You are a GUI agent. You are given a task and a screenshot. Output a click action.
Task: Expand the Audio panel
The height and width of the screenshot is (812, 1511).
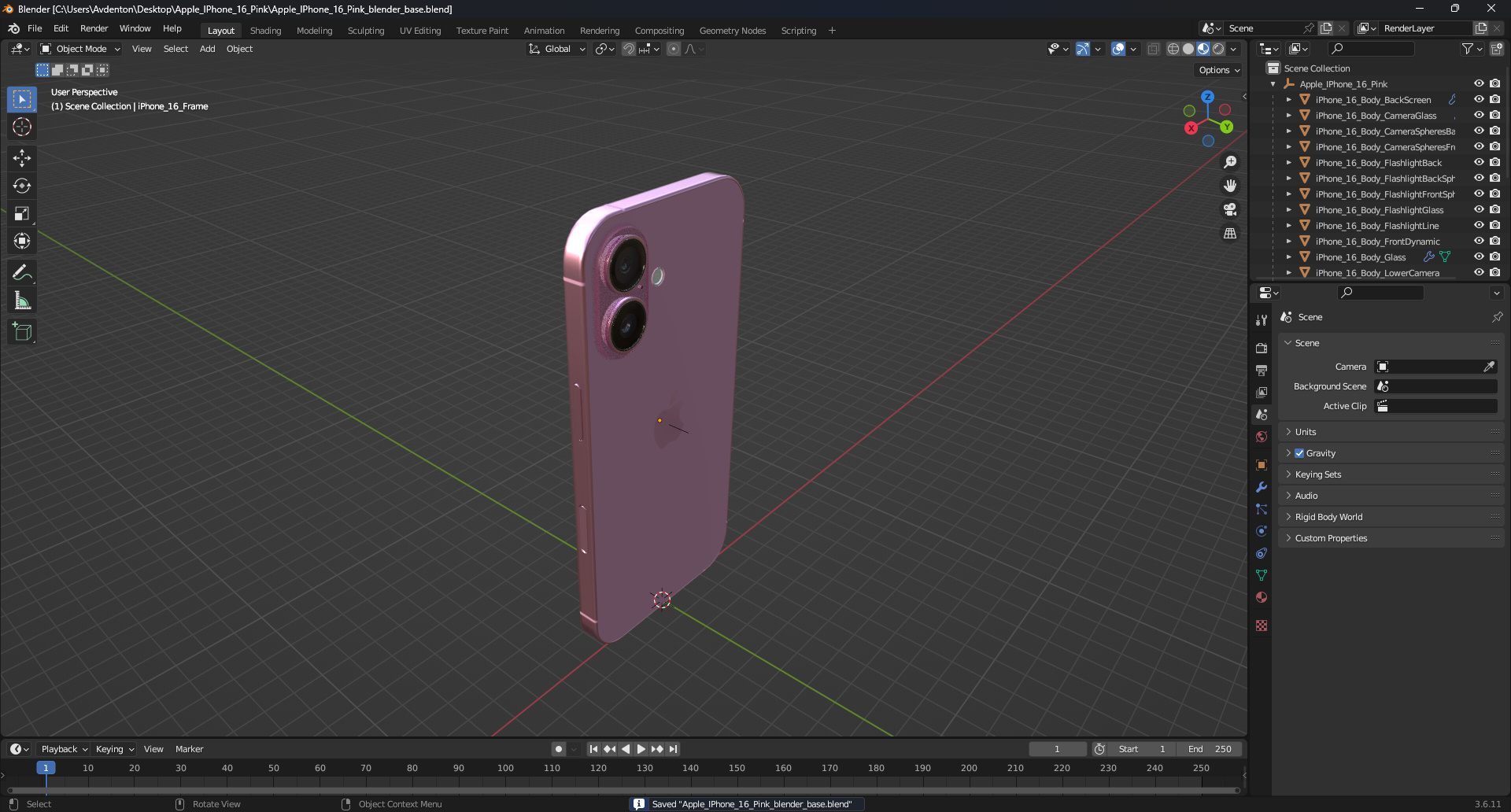(1391, 496)
